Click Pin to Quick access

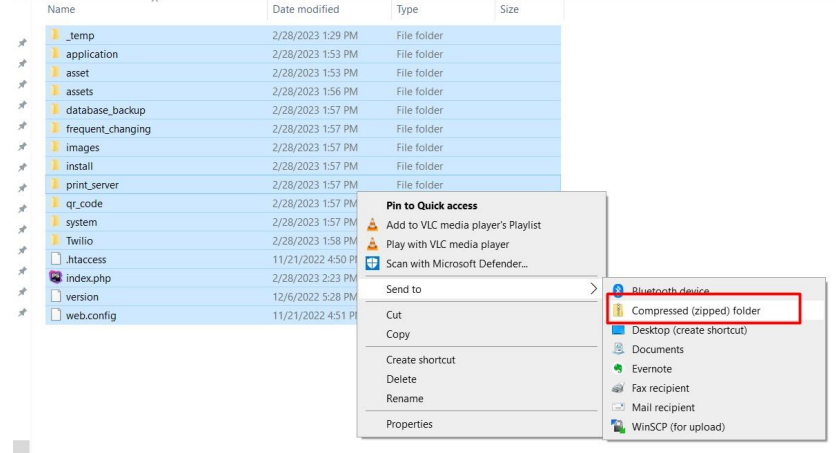coord(431,206)
